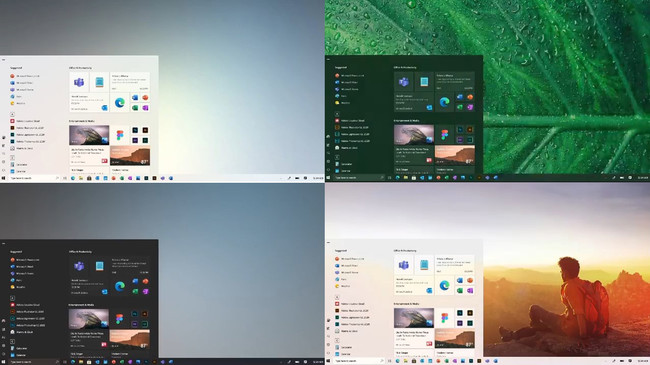Select Paint in the sunset hiker-desktop app list
Image resolution: width=650 pixels, height=365 pixels.
341,280
